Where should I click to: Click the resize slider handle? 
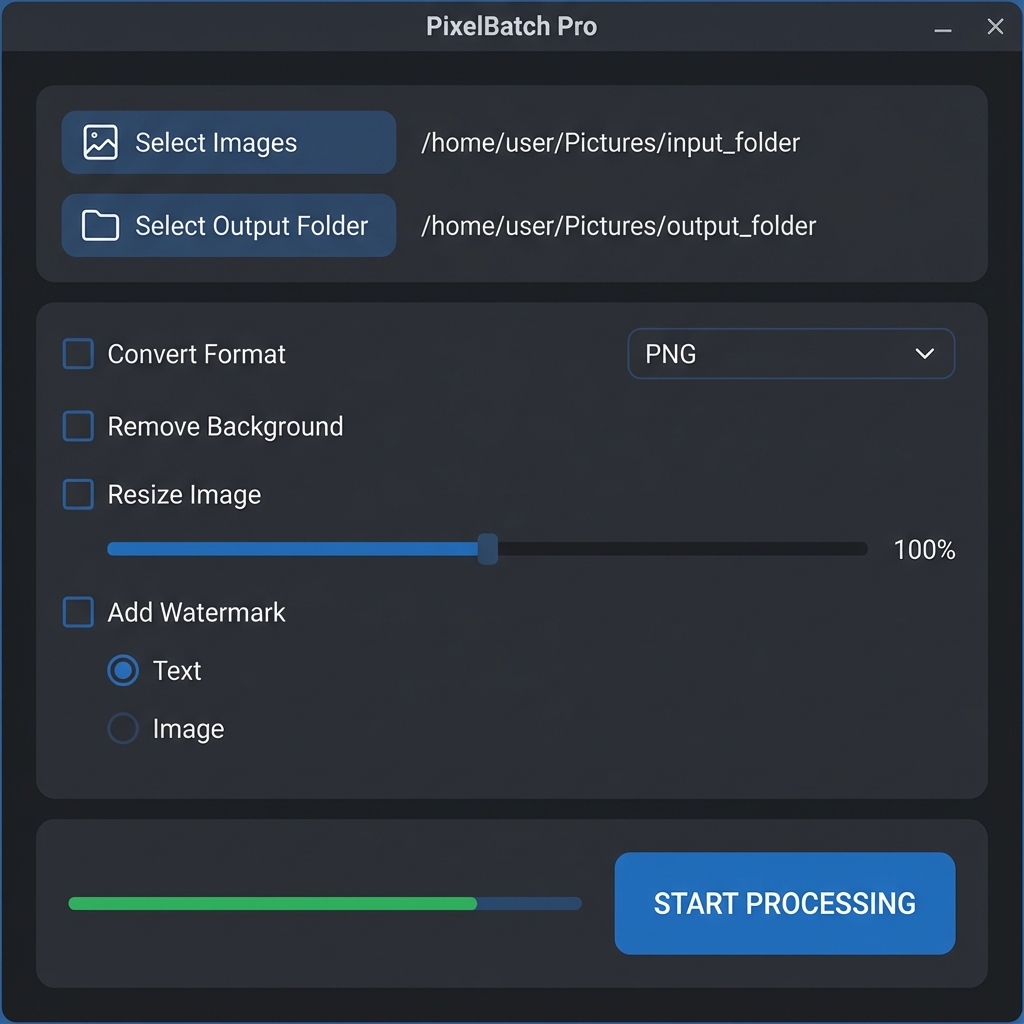(x=487, y=549)
